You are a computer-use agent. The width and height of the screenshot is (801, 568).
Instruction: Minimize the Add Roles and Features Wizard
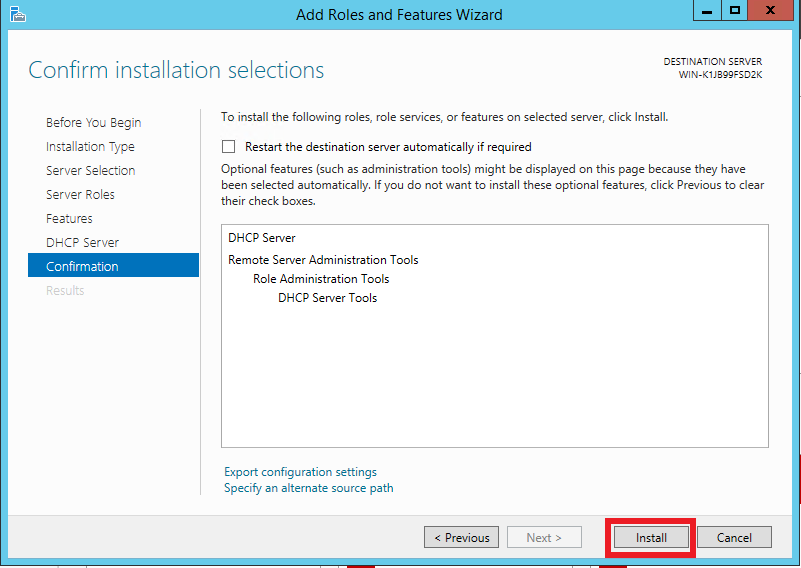(x=707, y=10)
